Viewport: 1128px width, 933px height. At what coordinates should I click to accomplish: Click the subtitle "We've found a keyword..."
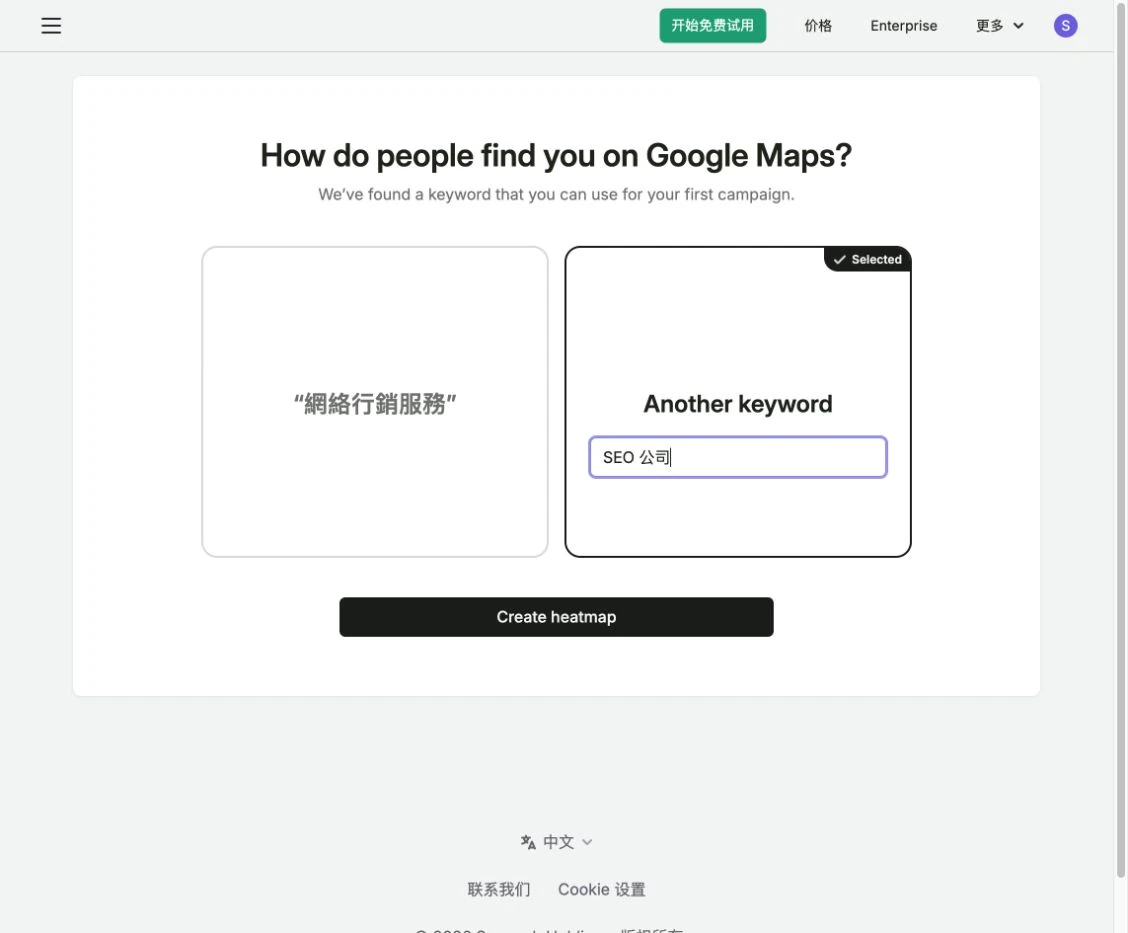tap(556, 194)
